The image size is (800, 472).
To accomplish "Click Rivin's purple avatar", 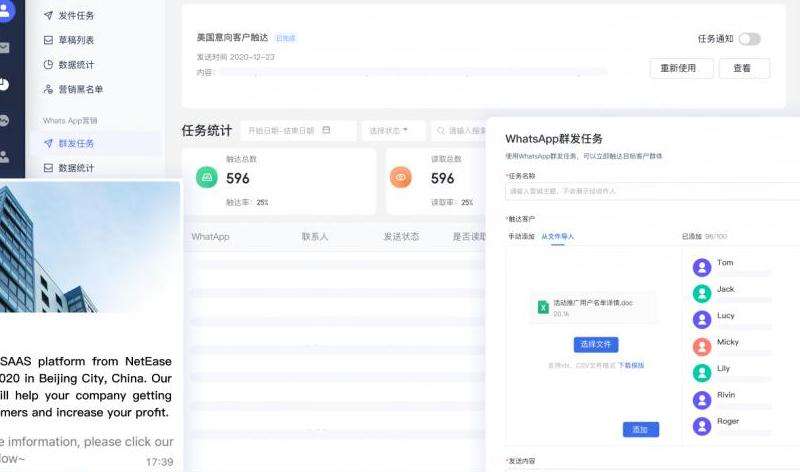I will coord(702,400).
